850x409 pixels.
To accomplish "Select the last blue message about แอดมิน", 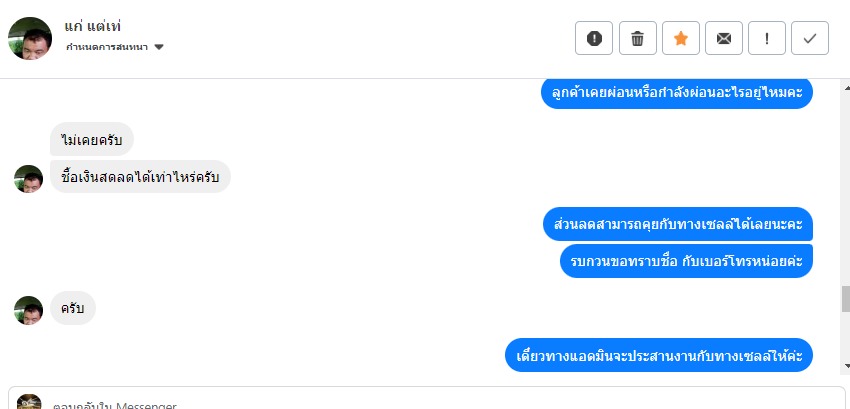I will coord(658,355).
